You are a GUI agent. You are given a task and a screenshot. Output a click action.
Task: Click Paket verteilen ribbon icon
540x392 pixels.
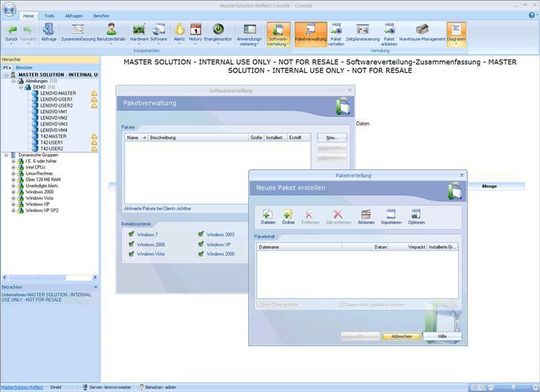[336, 35]
